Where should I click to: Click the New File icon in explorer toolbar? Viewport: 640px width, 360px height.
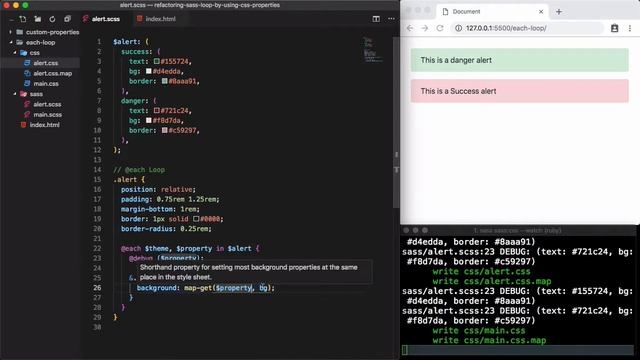[x=23, y=19]
